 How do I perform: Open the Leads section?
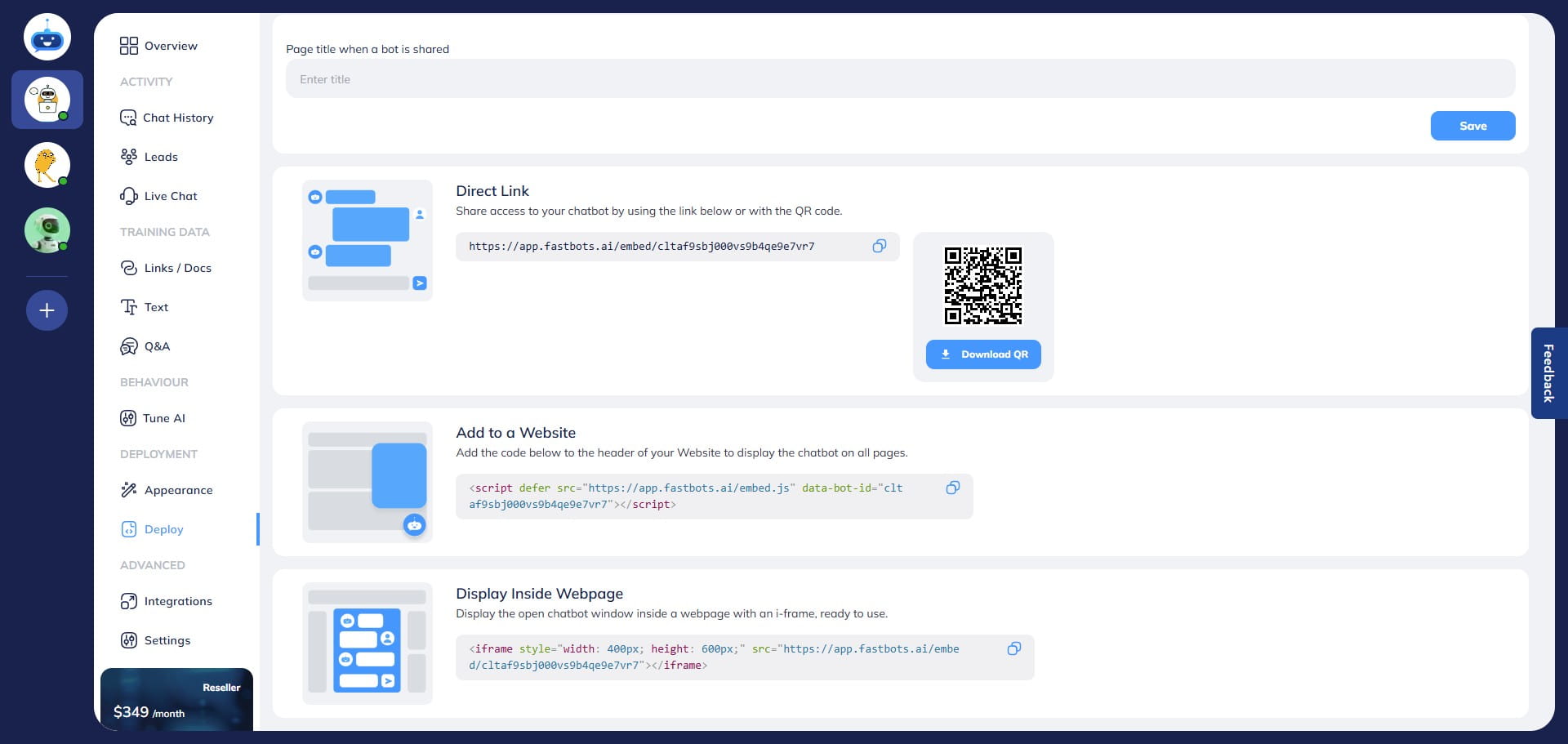pos(160,157)
